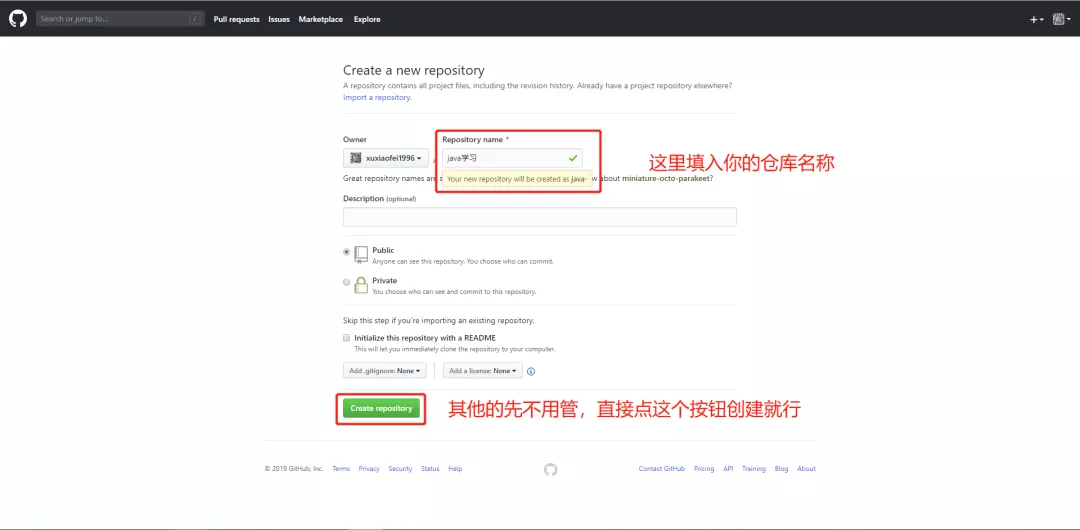This screenshot has width=1080, height=530.
Task: Select the Private radio button
Action: click(346, 282)
